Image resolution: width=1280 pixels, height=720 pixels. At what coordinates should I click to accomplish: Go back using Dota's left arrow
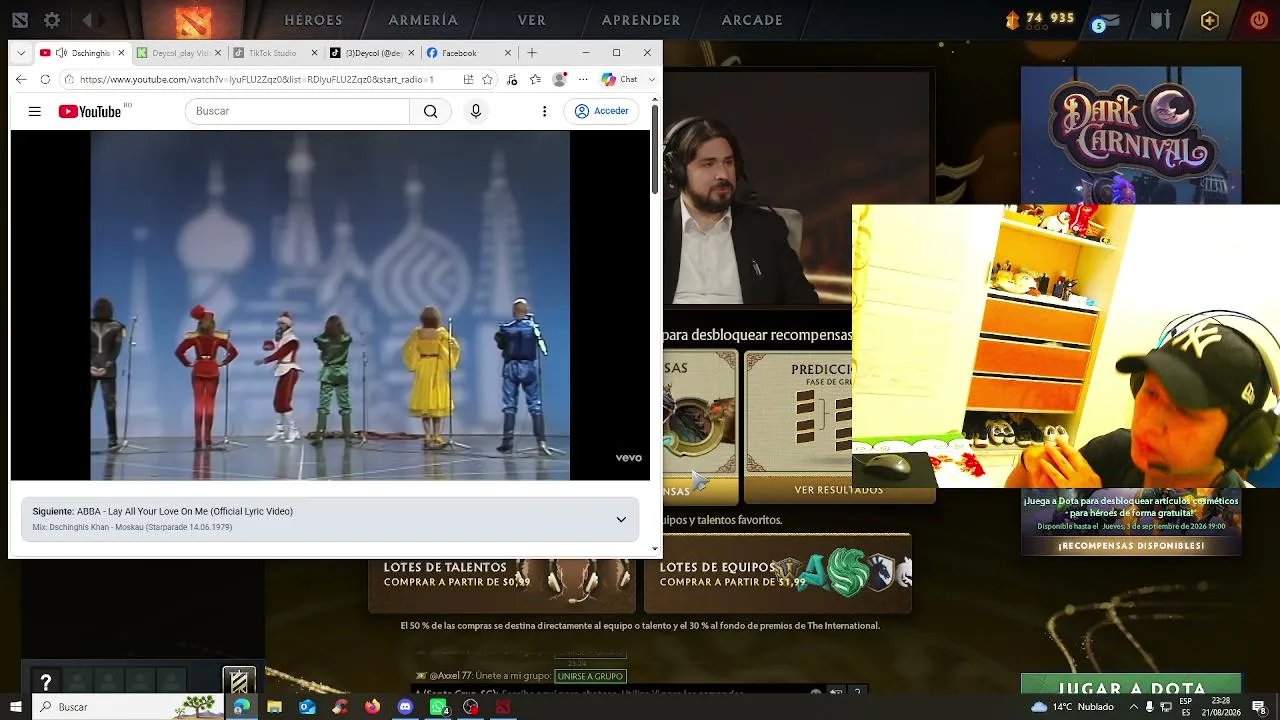88,20
